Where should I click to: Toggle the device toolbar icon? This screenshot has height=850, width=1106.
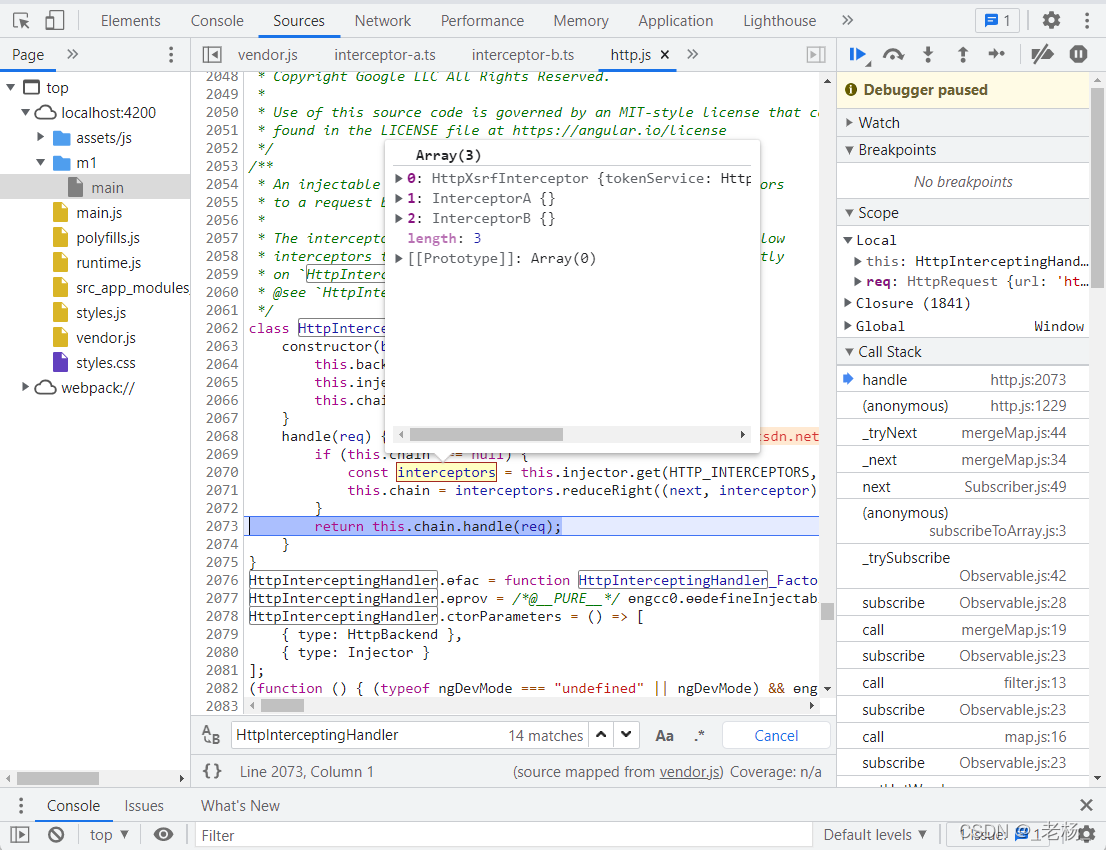(x=54, y=20)
